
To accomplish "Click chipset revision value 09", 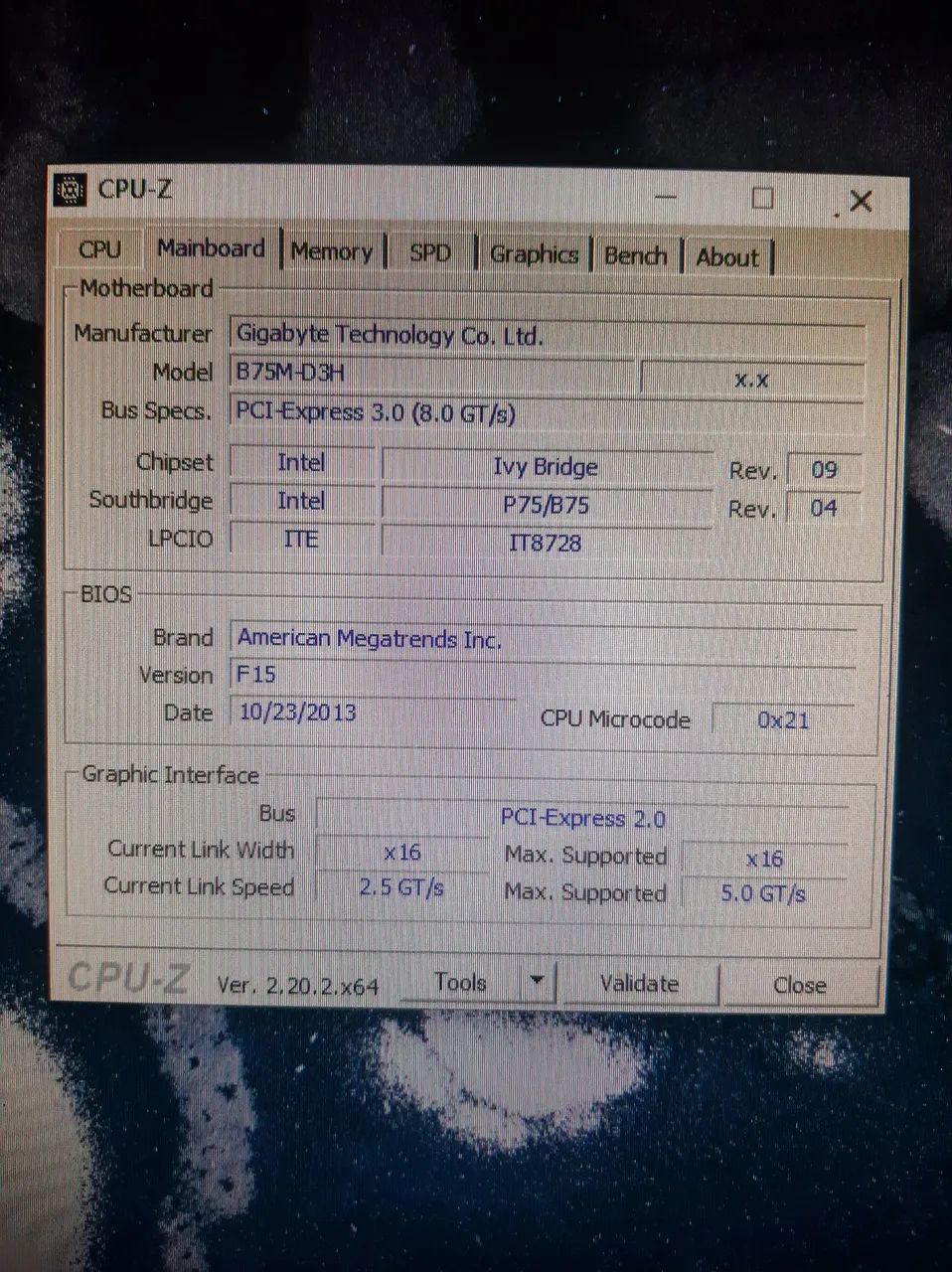I will pyautogui.click(x=824, y=470).
